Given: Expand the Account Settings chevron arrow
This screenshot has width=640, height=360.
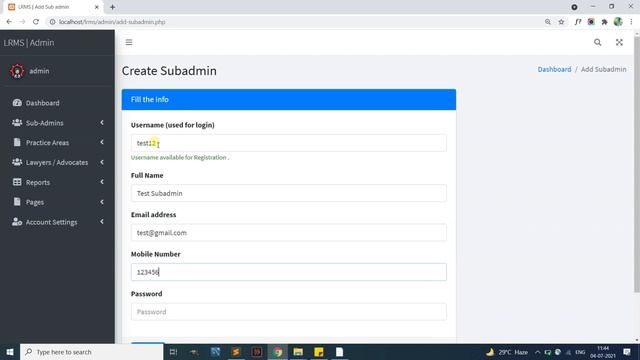Looking at the screenshot, I should 102,222.
